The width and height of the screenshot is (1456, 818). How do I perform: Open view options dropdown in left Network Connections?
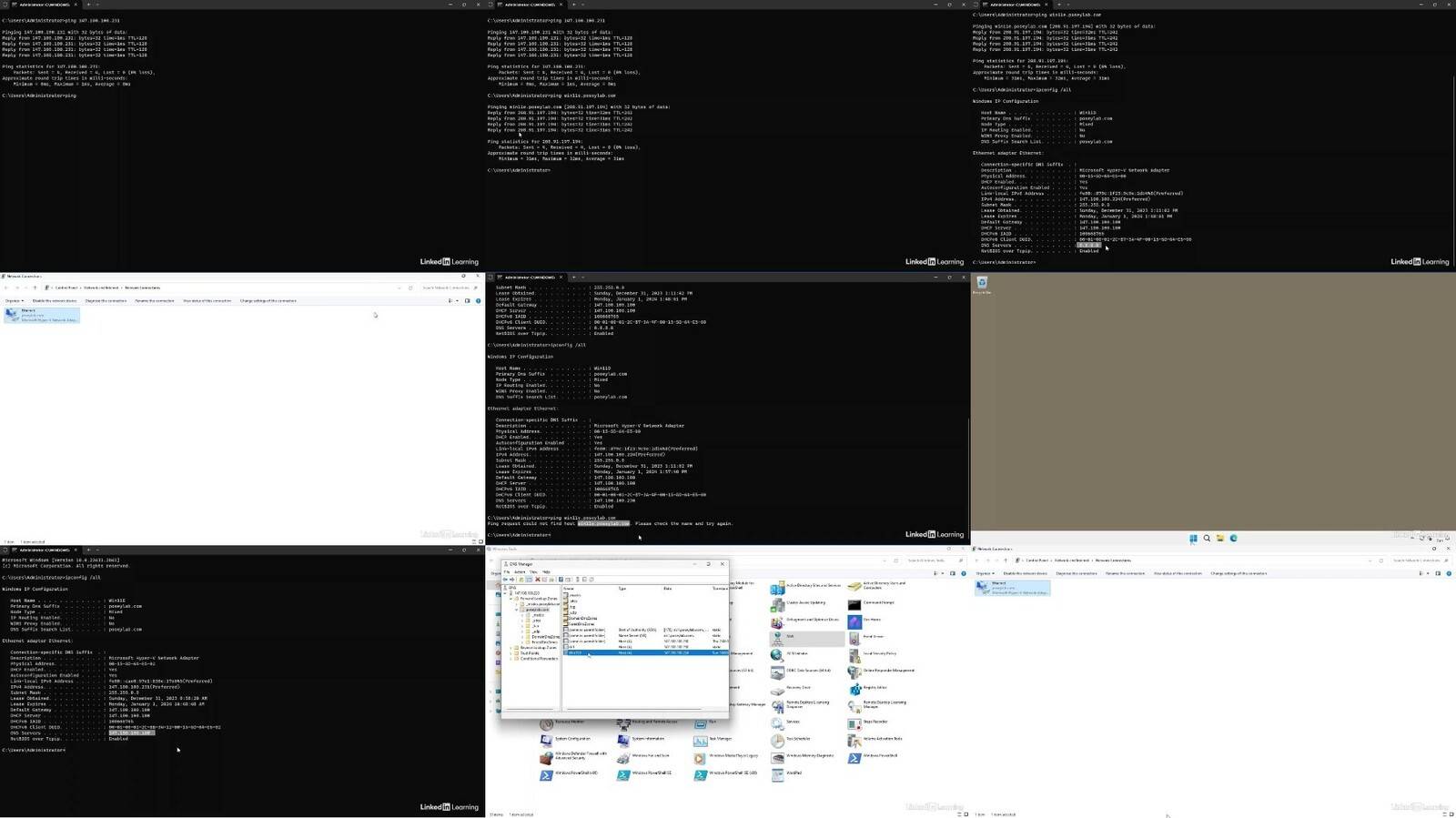point(458,300)
